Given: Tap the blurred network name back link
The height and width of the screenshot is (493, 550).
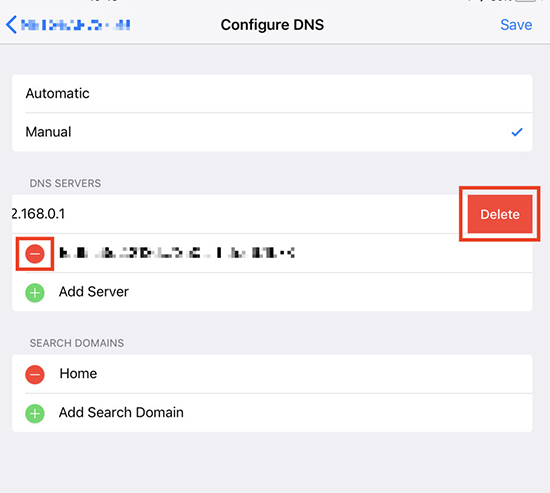Looking at the screenshot, I should (75, 25).
